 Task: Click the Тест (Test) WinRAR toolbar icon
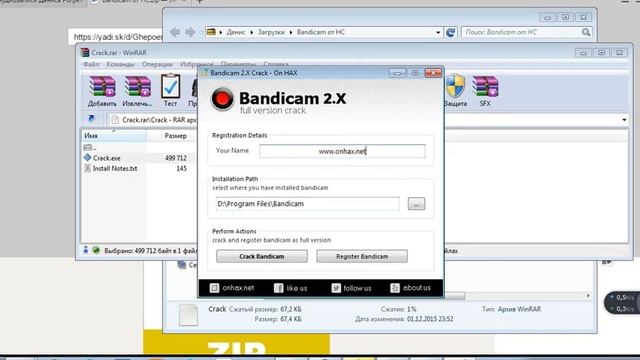click(x=171, y=91)
